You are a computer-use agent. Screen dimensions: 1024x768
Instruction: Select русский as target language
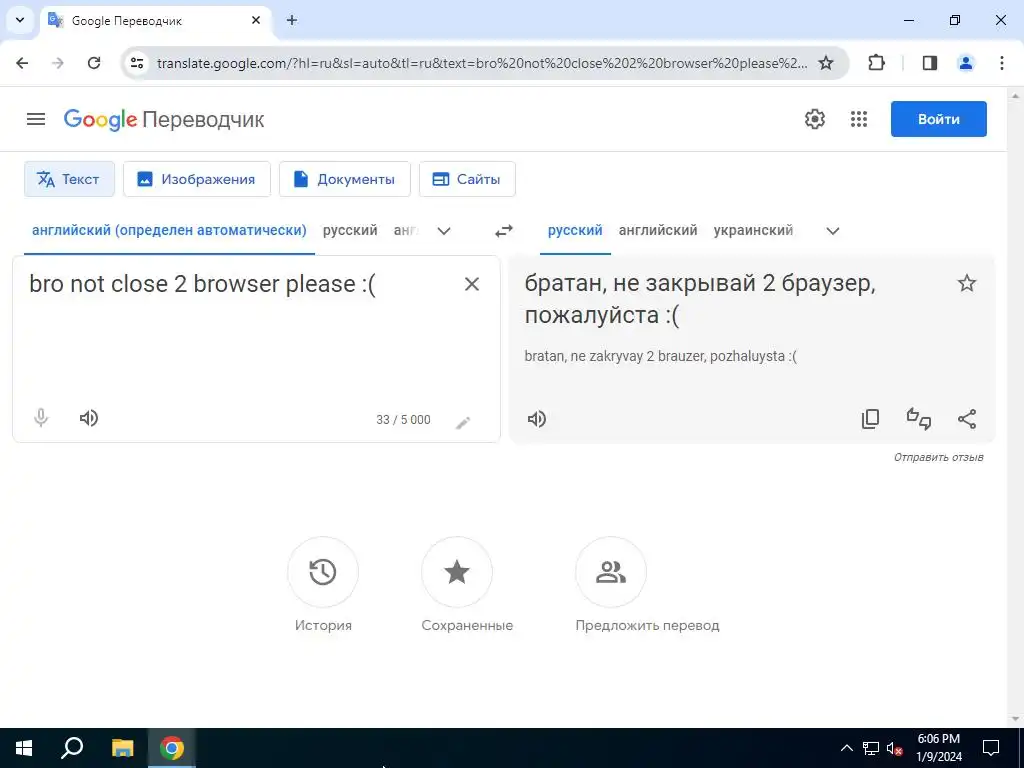point(575,231)
